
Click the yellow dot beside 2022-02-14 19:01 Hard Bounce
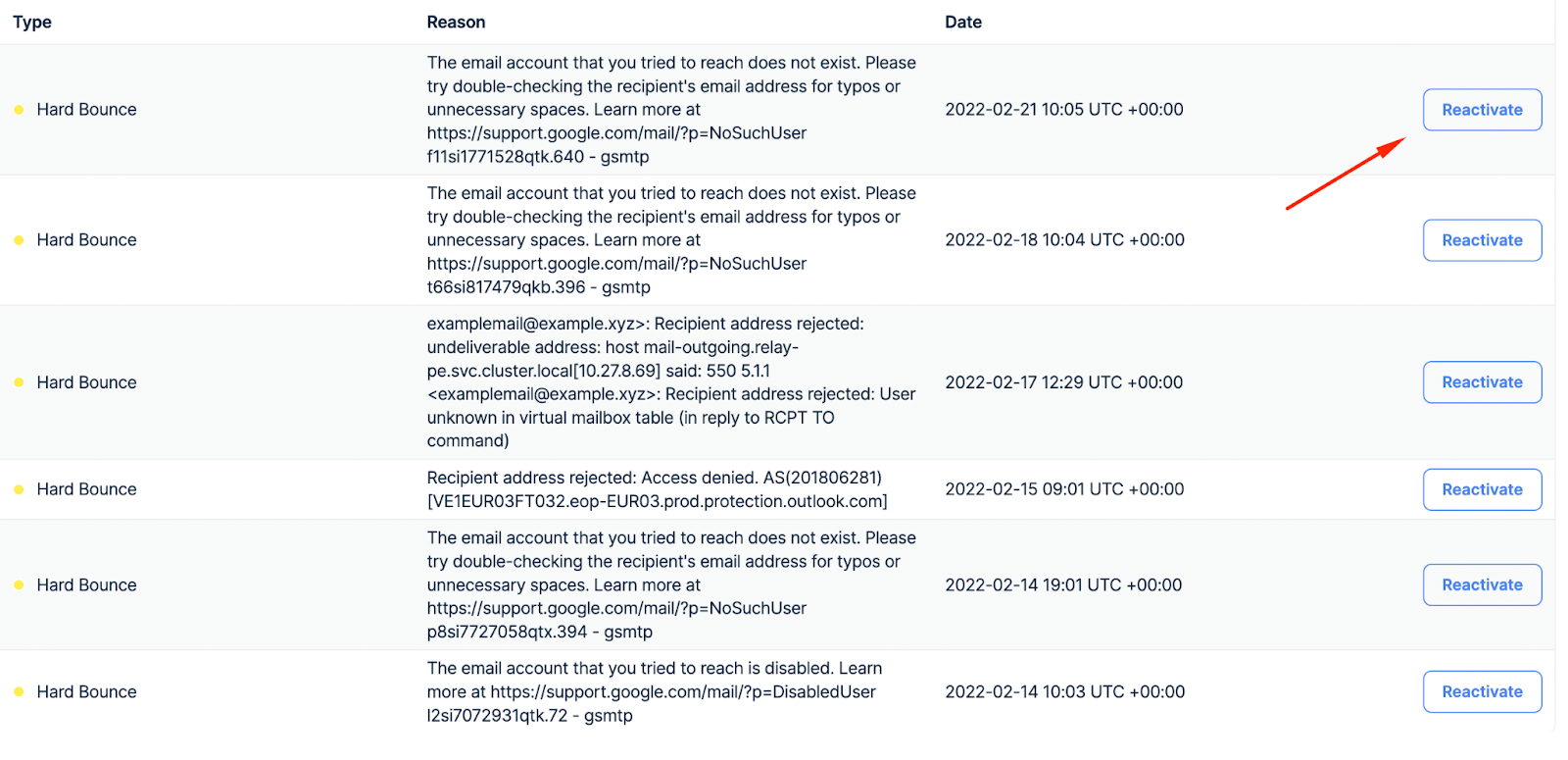(x=19, y=584)
